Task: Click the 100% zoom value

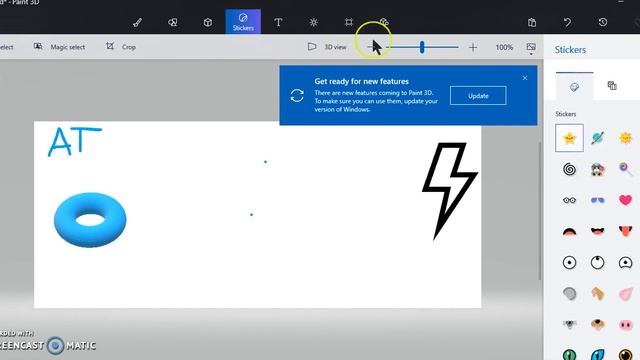Action: click(x=504, y=47)
